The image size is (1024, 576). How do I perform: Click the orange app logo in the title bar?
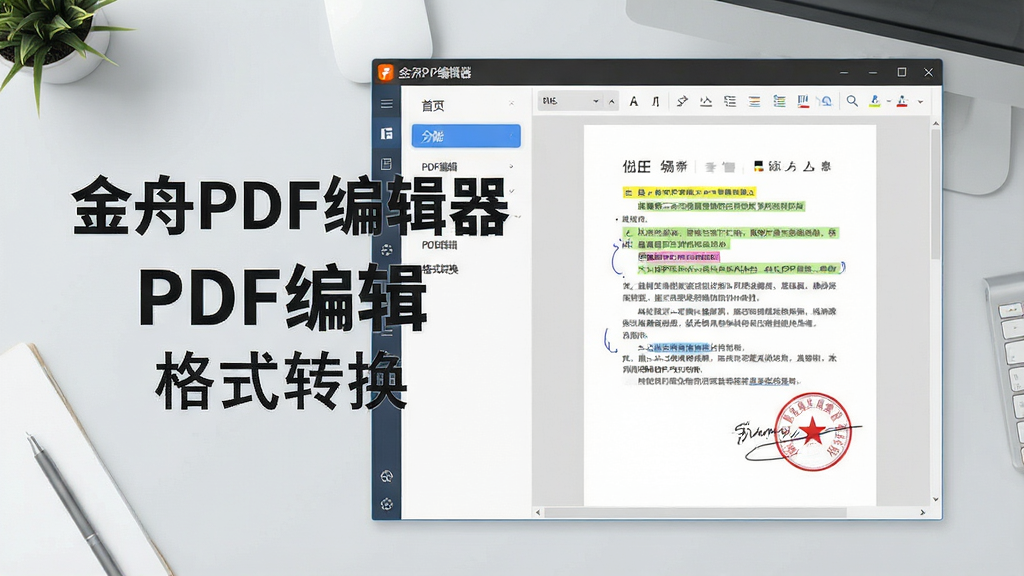coord(386,72)
